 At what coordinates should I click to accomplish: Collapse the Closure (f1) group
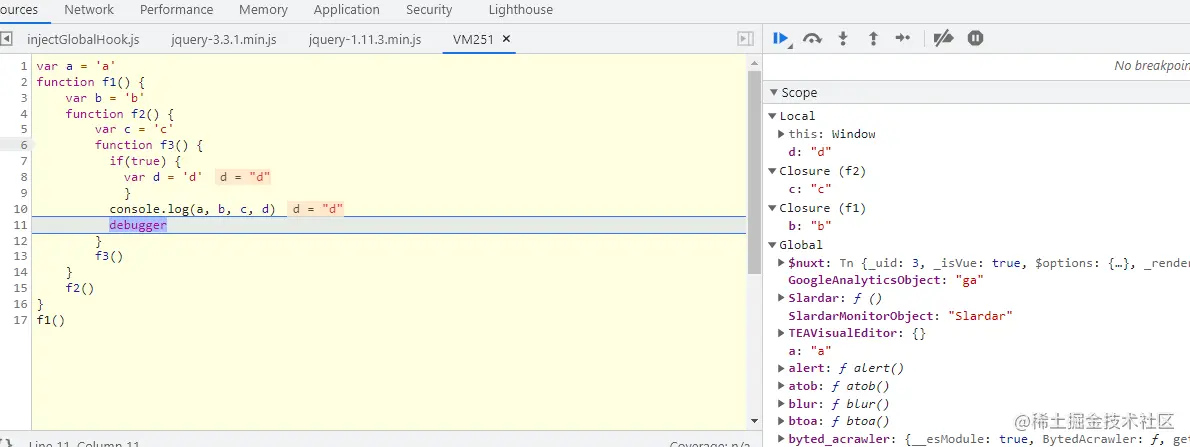coord(772,208)
